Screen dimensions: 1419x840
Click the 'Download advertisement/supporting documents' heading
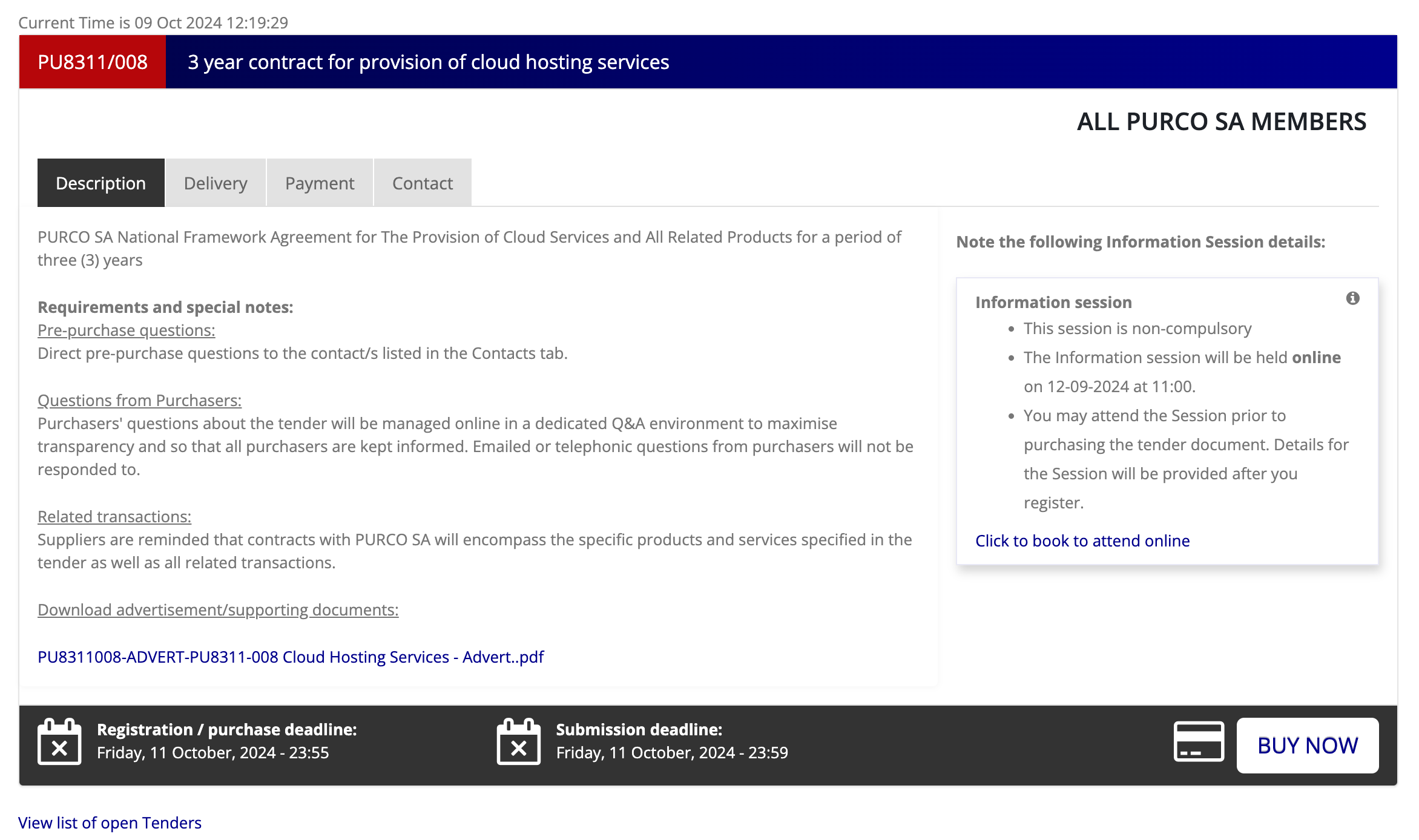218,610
